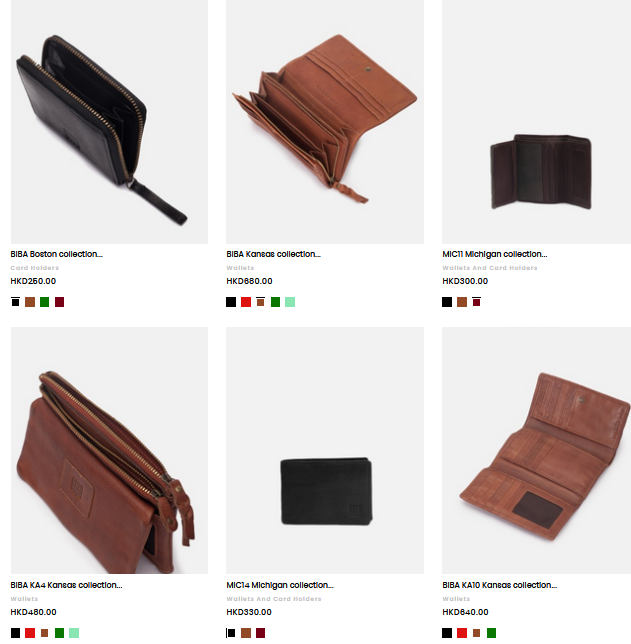The height and width of the screenshot is (644, 631).
Task: Select dark red swatch for BIBA Boston wallet
Action: (60, 302)
